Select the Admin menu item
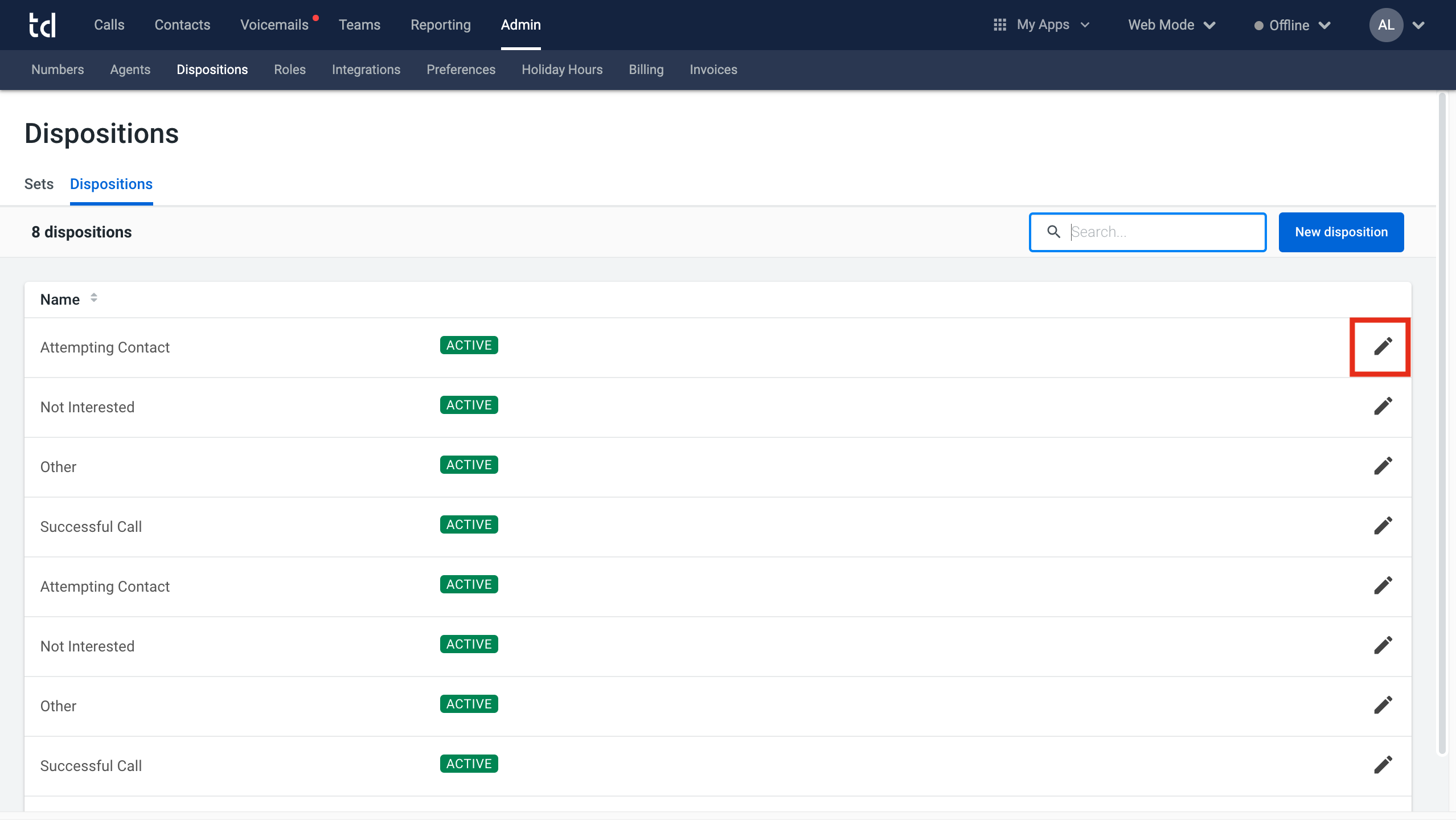The width and height of the screenshot is (1456, 820). point(521,25)
